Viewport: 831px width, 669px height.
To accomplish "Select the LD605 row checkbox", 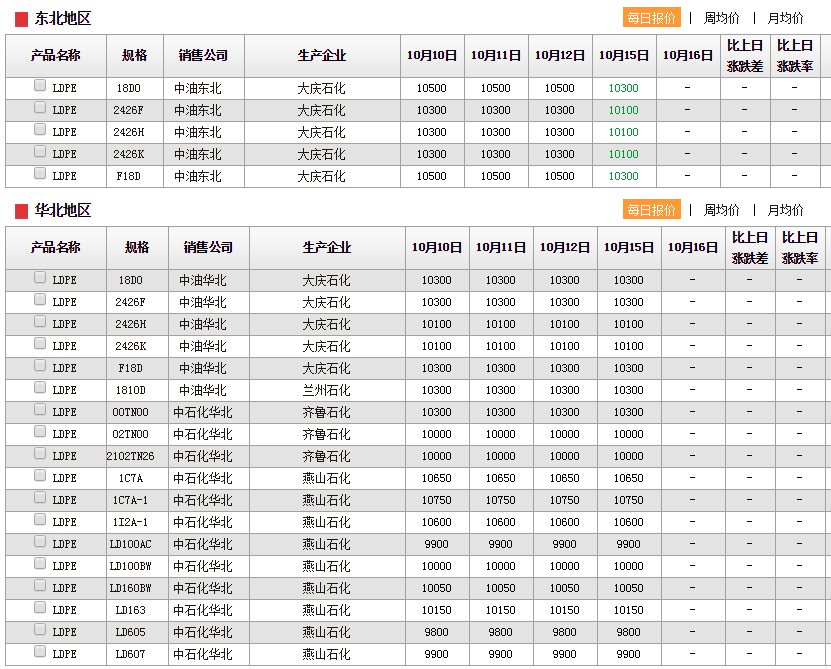I will [40, 629].
